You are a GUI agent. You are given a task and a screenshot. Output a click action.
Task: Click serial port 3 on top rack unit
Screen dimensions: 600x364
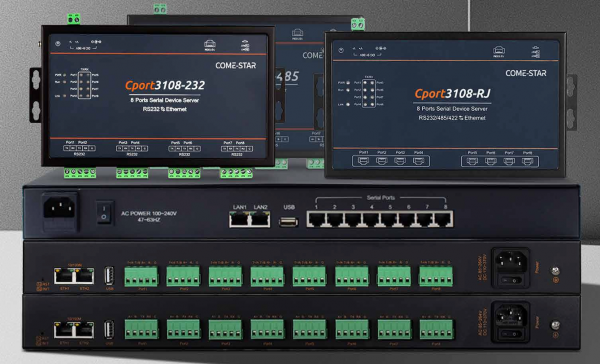click(x=352, y=220)
